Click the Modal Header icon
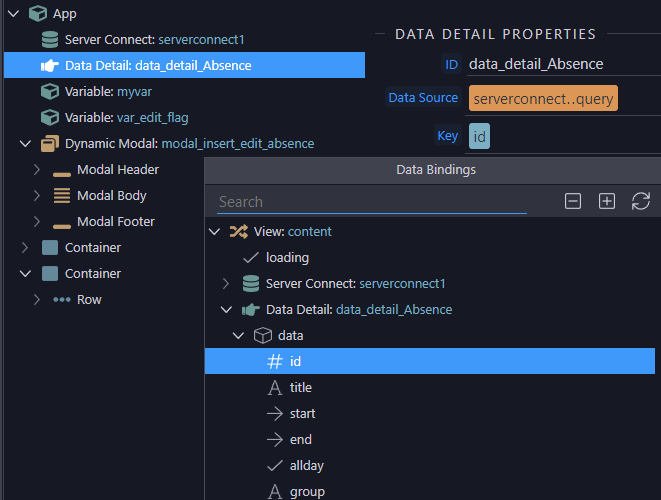The image size is (661, 500). point(62,174)
